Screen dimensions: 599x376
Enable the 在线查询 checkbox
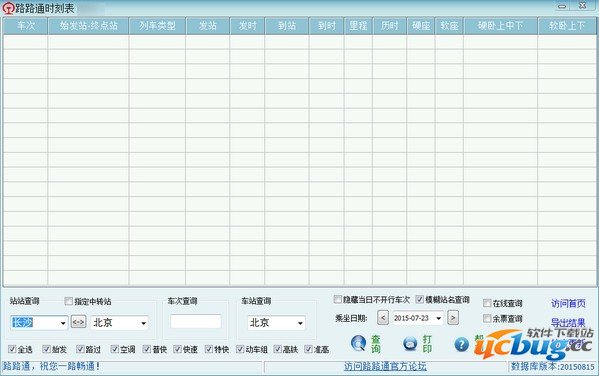[x=487, y=303]
